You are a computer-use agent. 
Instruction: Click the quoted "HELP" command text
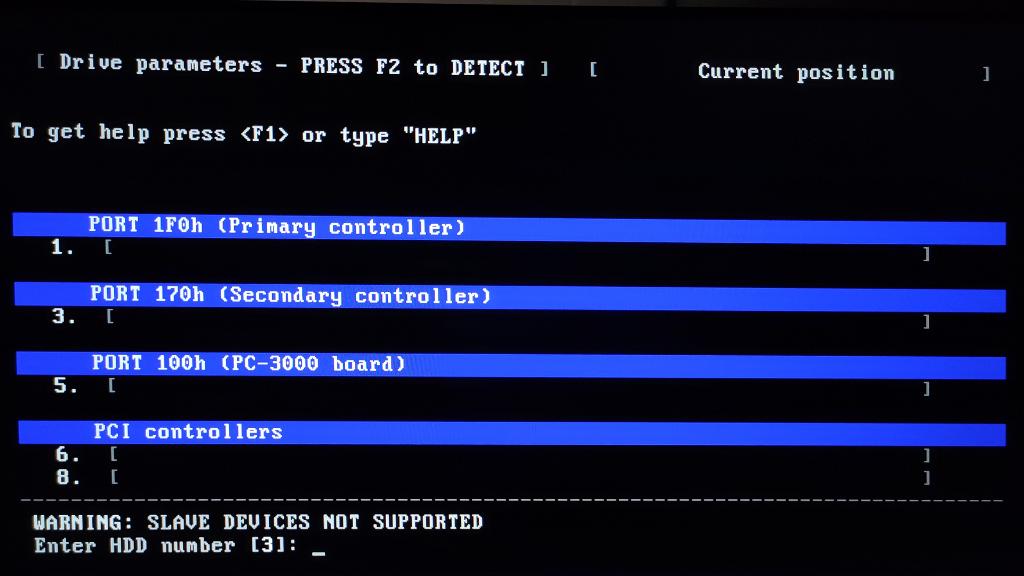439,135
